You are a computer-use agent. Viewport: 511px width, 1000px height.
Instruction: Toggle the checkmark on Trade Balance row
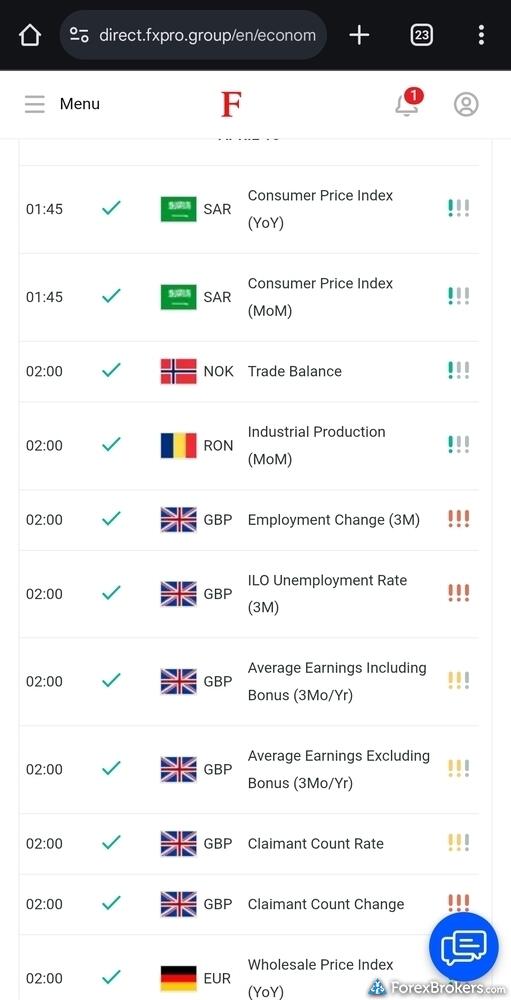click(111, 371)
